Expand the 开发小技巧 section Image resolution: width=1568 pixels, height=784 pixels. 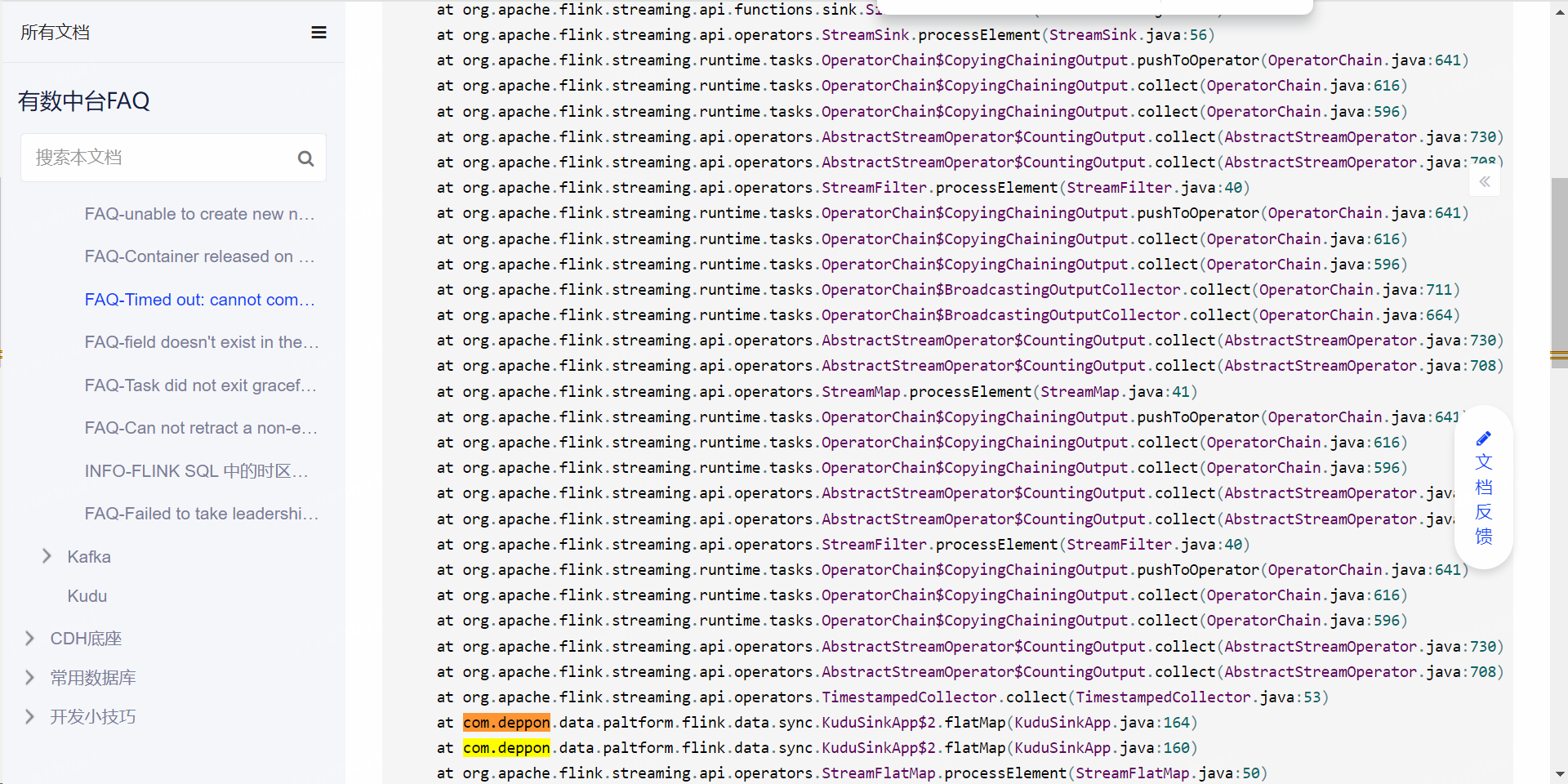click(29, 716)
